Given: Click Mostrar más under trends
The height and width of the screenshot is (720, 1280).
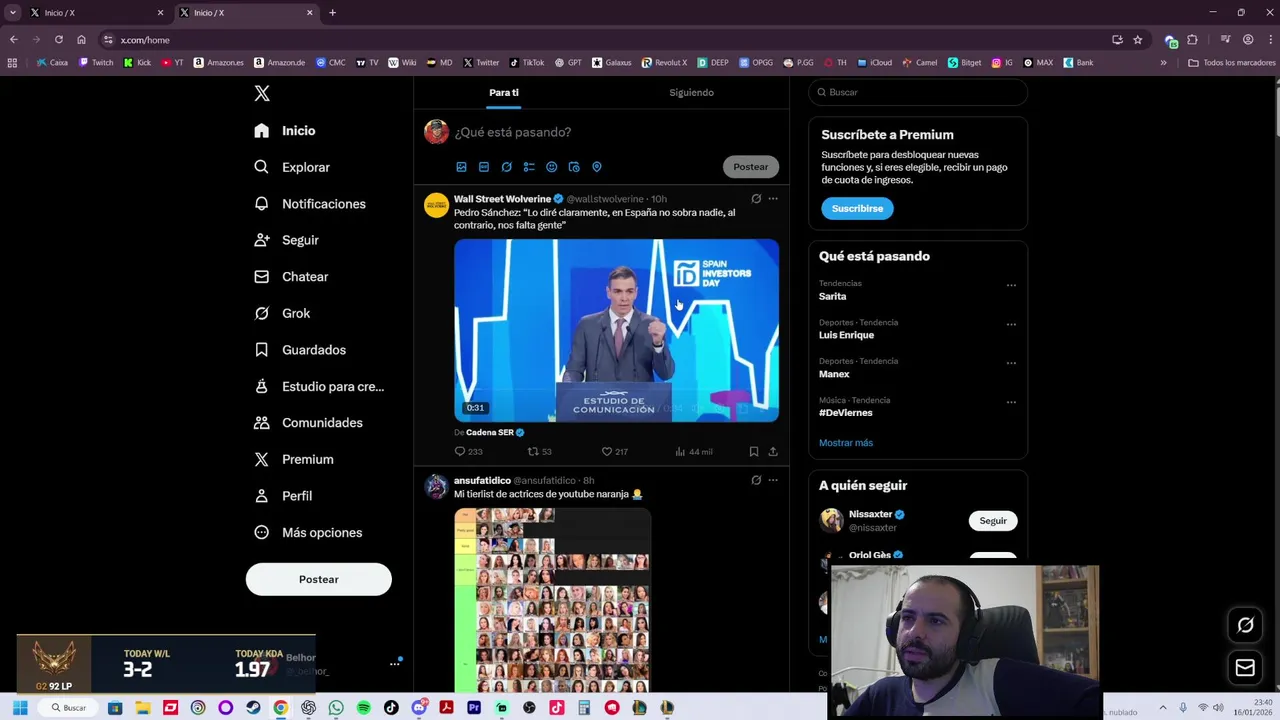Looking at the screenshot, I should click(846, 443).
